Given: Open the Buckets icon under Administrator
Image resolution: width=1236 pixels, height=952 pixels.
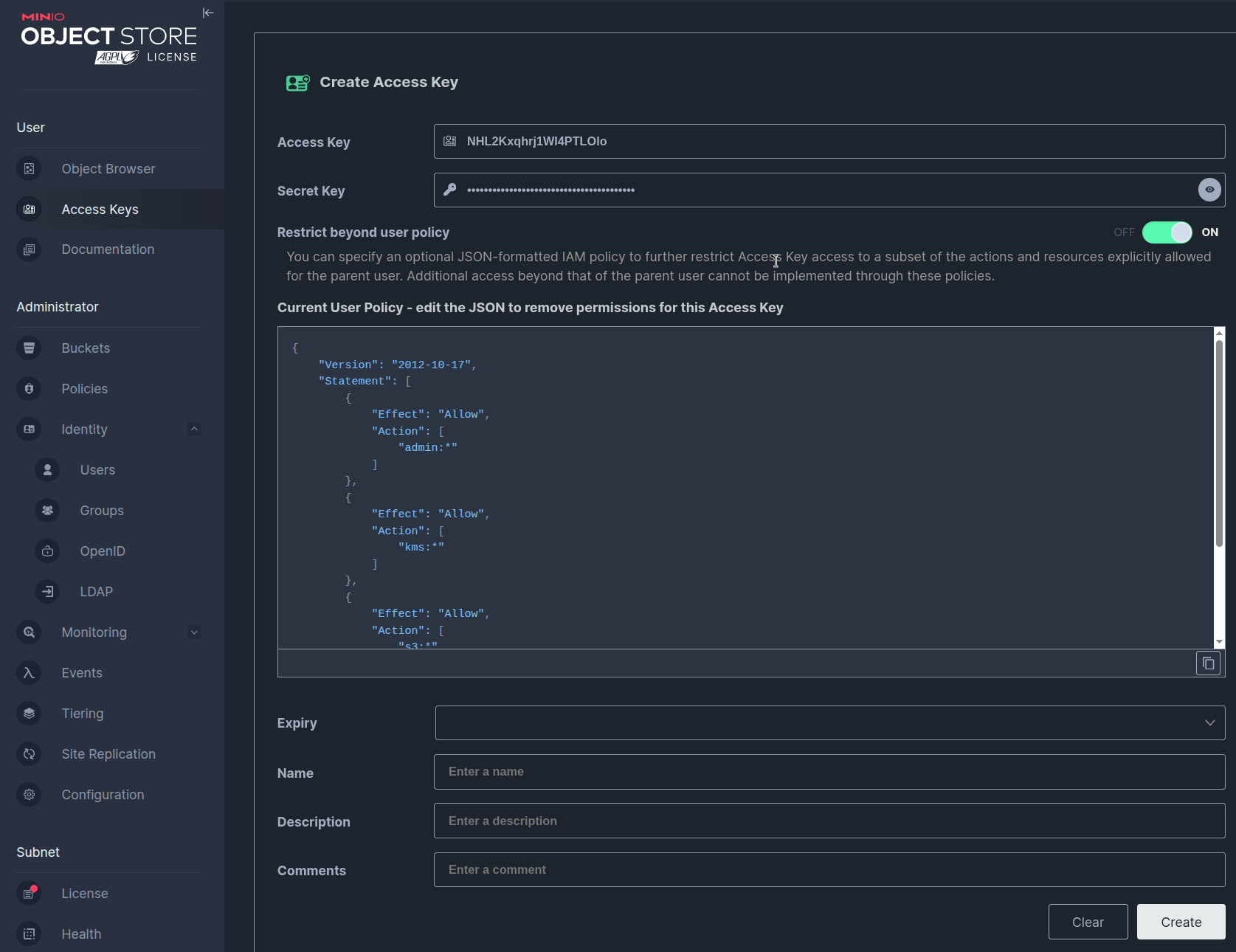Looking at the screenshot, I should 29,348.
